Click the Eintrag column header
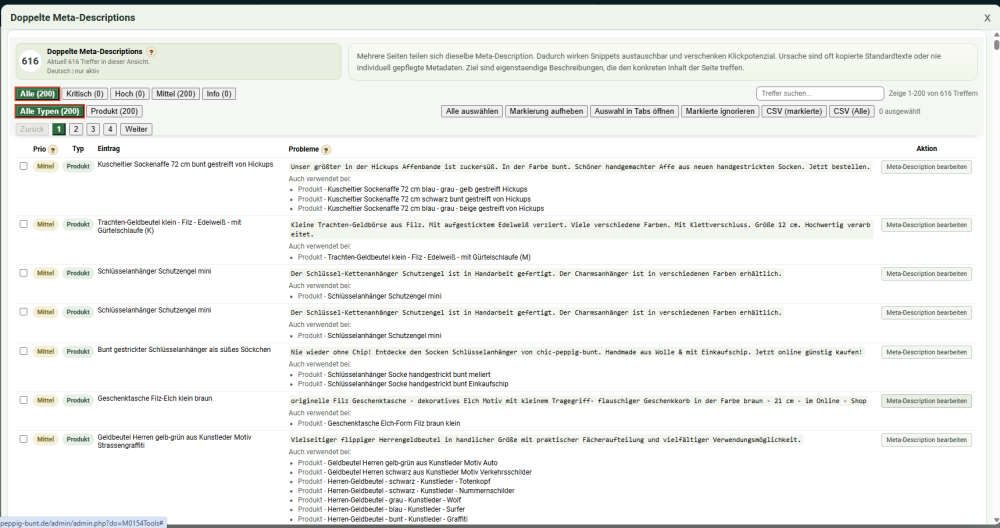Image resolution: width=1000 pixels, height=528 pixels. click(108, 149)
